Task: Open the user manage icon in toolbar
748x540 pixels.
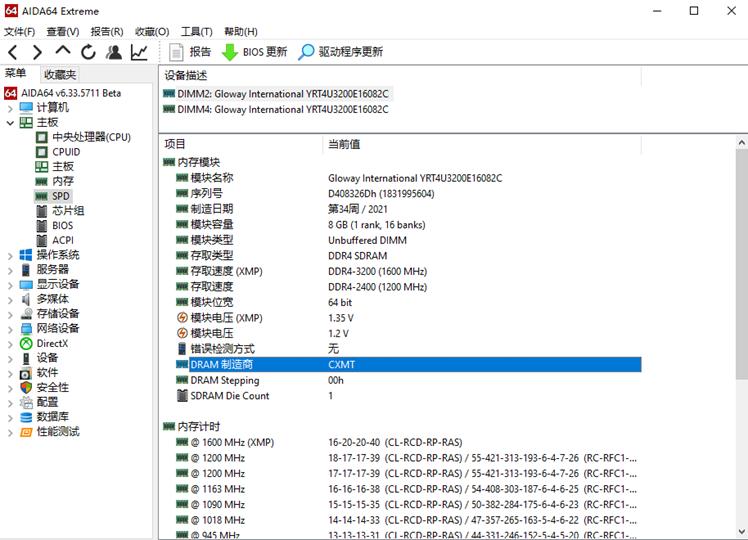Action: pos(114,52)
